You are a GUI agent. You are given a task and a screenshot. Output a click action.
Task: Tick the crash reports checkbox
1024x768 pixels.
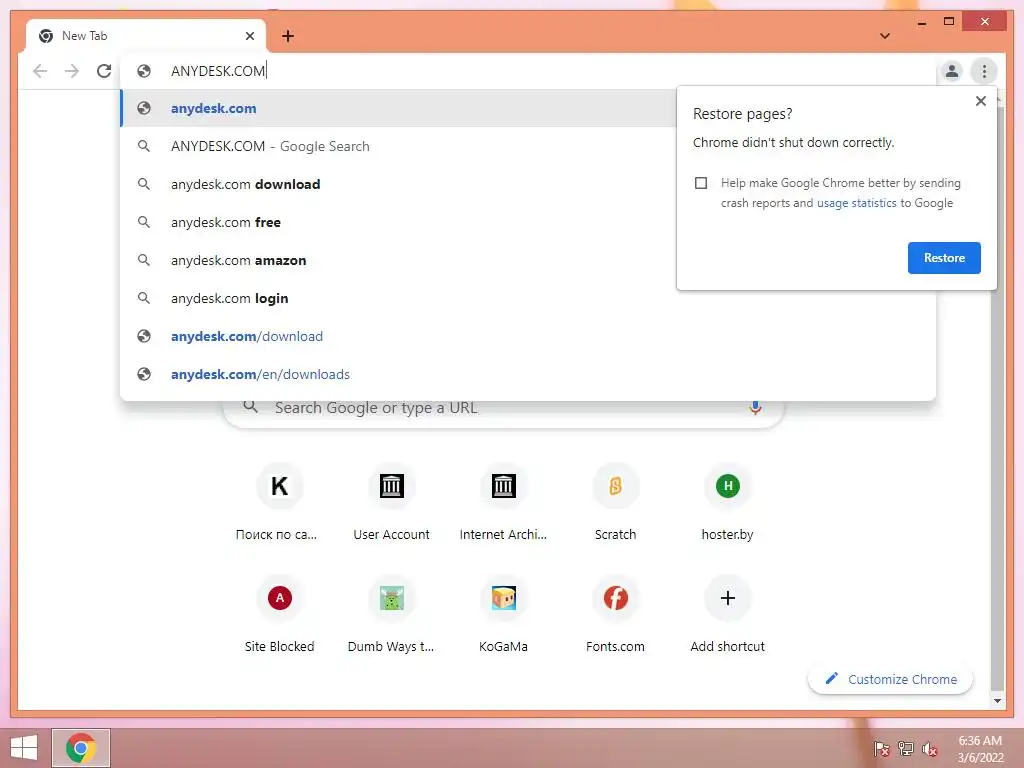coord(701,183)
